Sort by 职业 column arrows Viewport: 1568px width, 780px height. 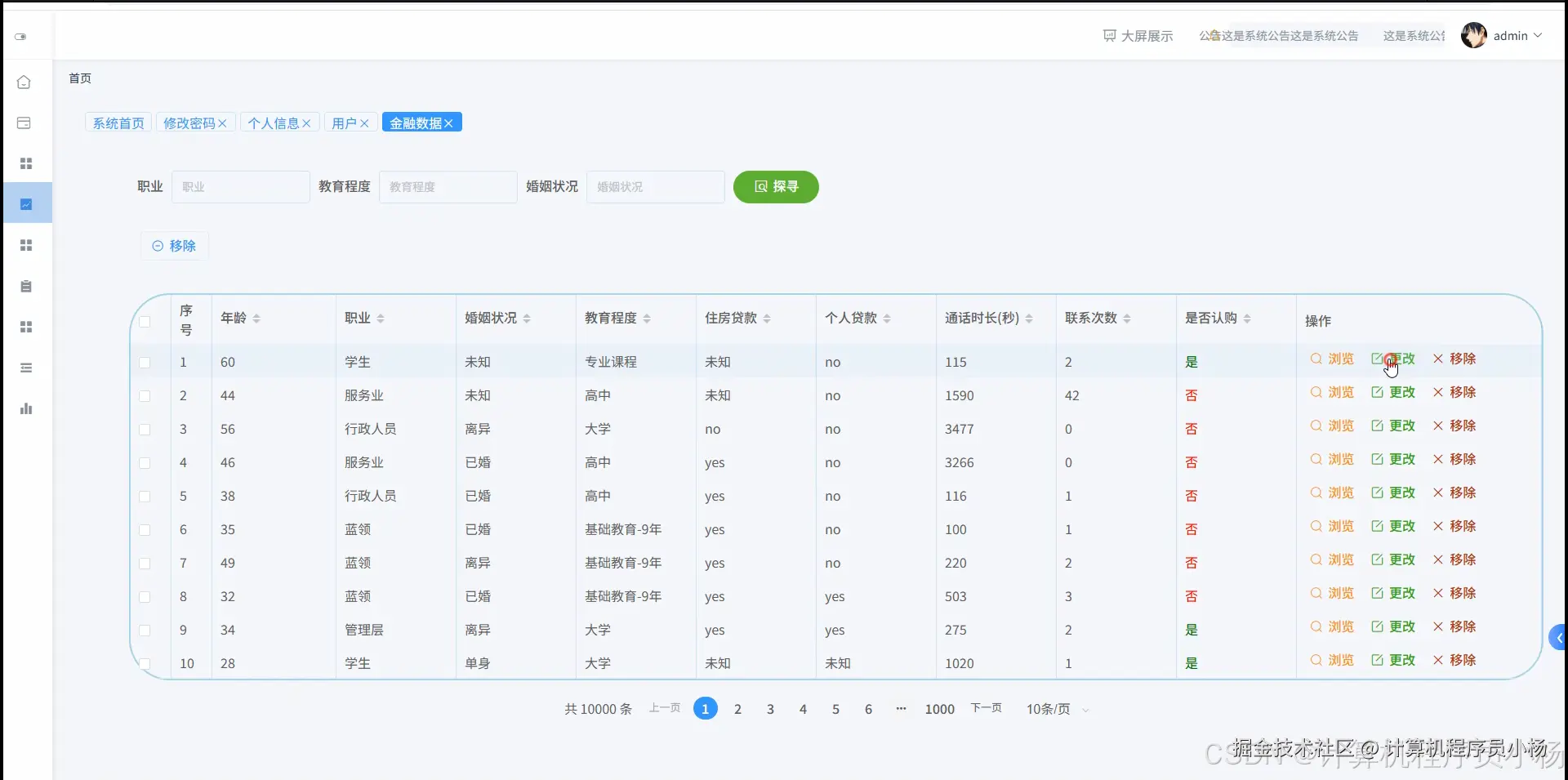coord(381,319)
